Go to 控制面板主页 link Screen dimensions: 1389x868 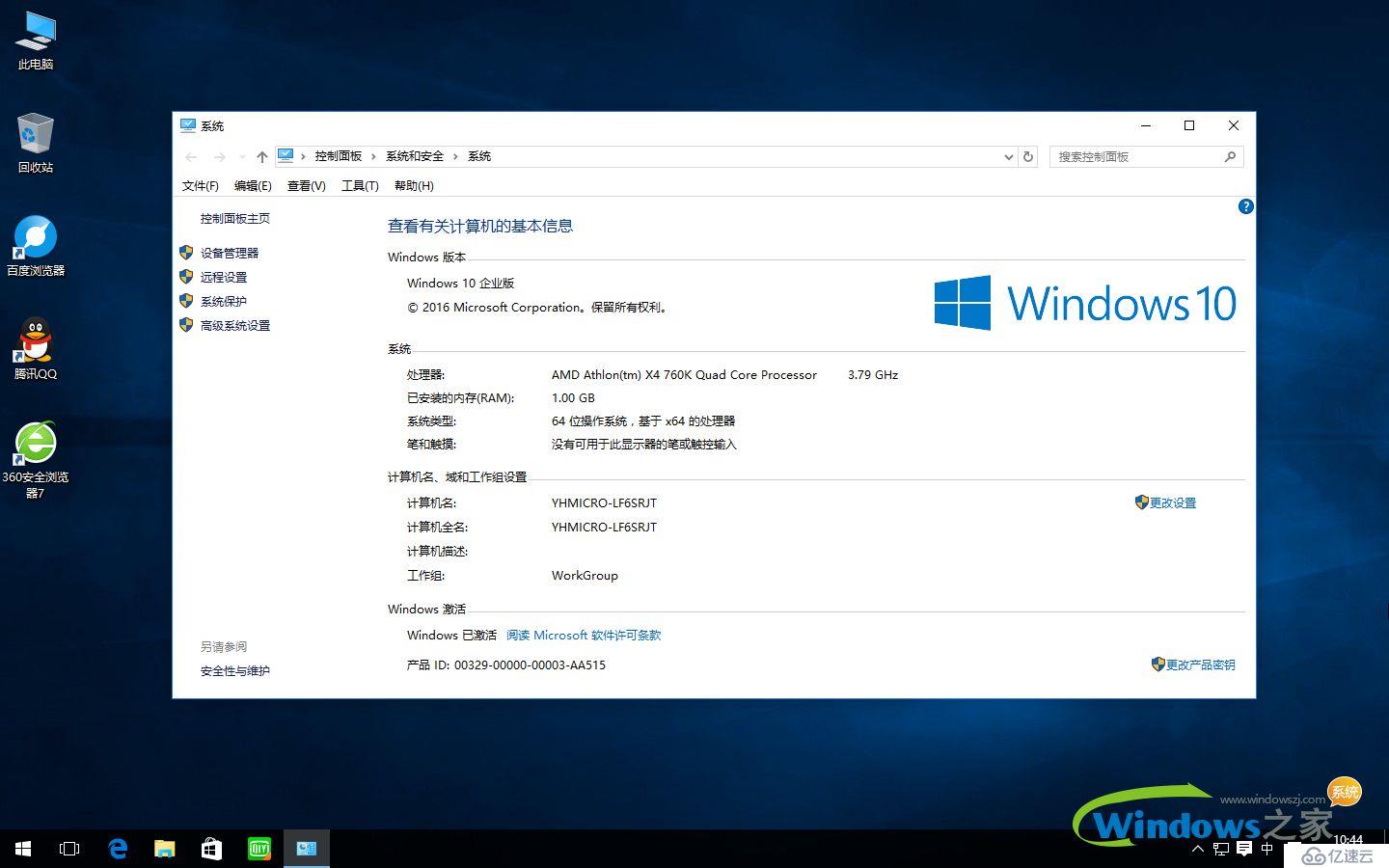pyautogui.click(x=235, y=219)
